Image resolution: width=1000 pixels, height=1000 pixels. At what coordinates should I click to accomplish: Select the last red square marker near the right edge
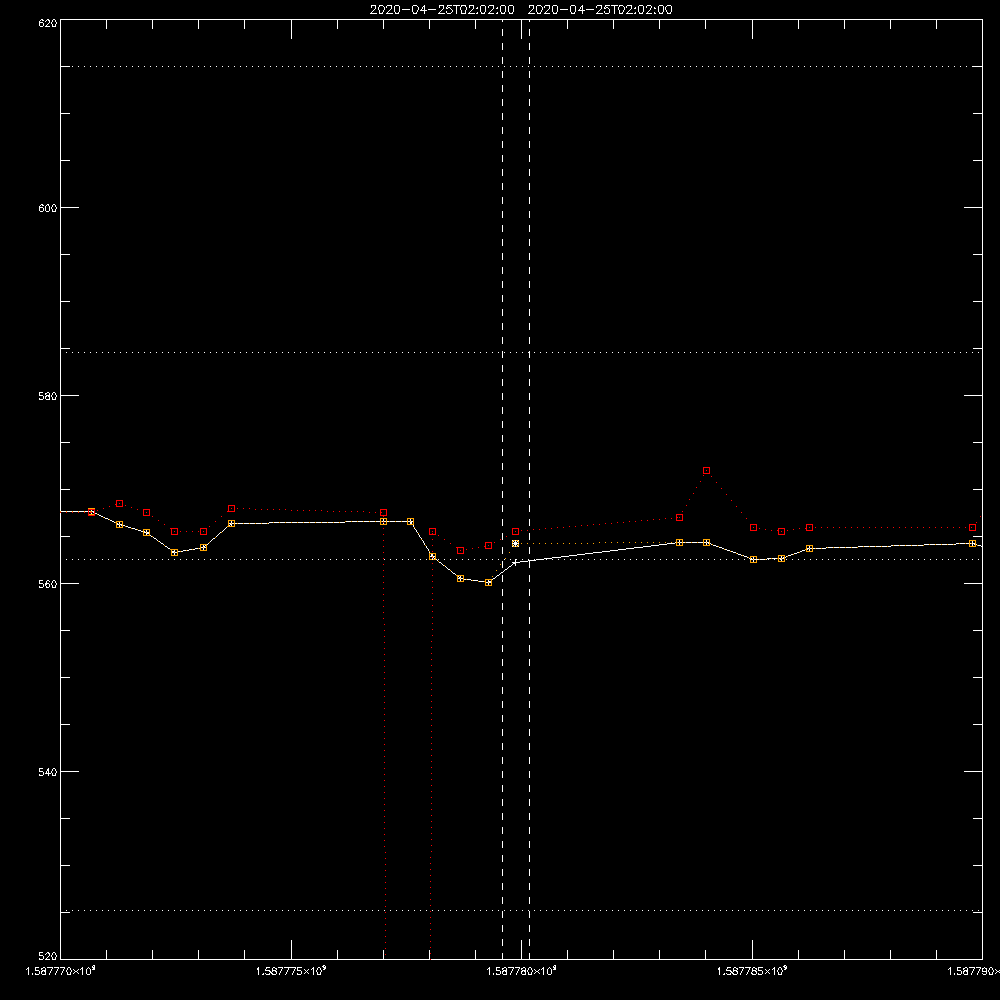point(972,527)
